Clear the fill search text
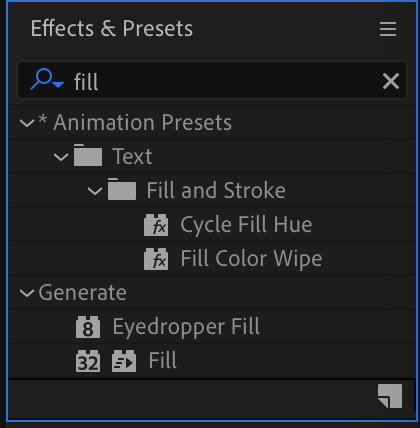The width and height of the screenshot is (420, 428). pos(391,81)
